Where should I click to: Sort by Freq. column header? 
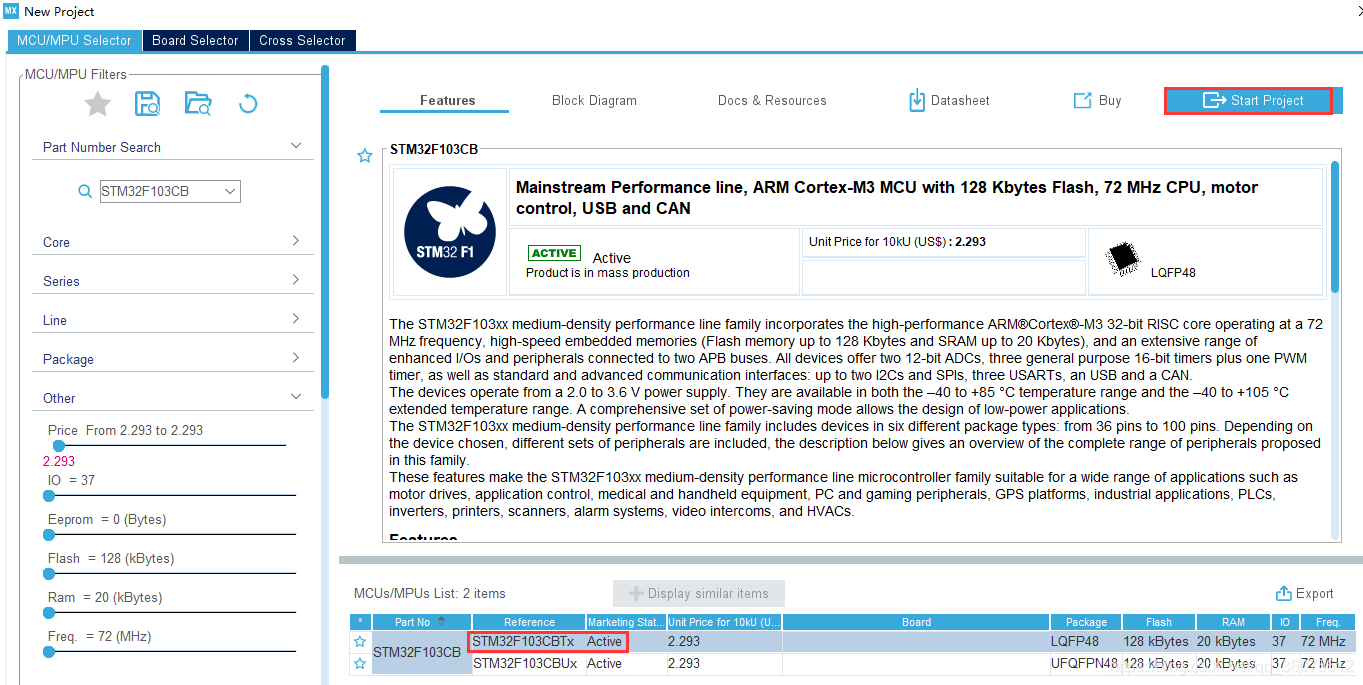(1328, 622)
